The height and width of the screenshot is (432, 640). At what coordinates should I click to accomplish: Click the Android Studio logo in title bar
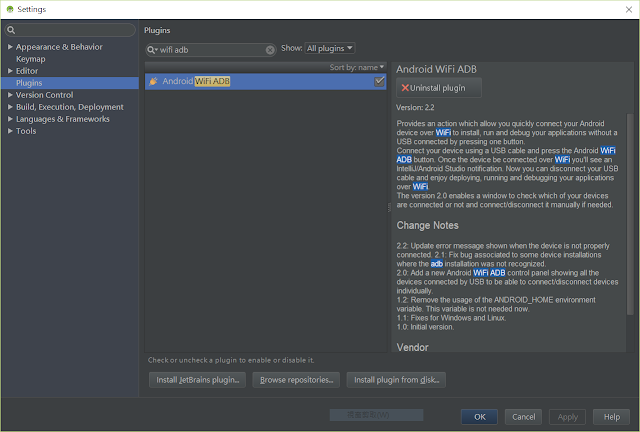pyautogui.click(x=10, y=9)
